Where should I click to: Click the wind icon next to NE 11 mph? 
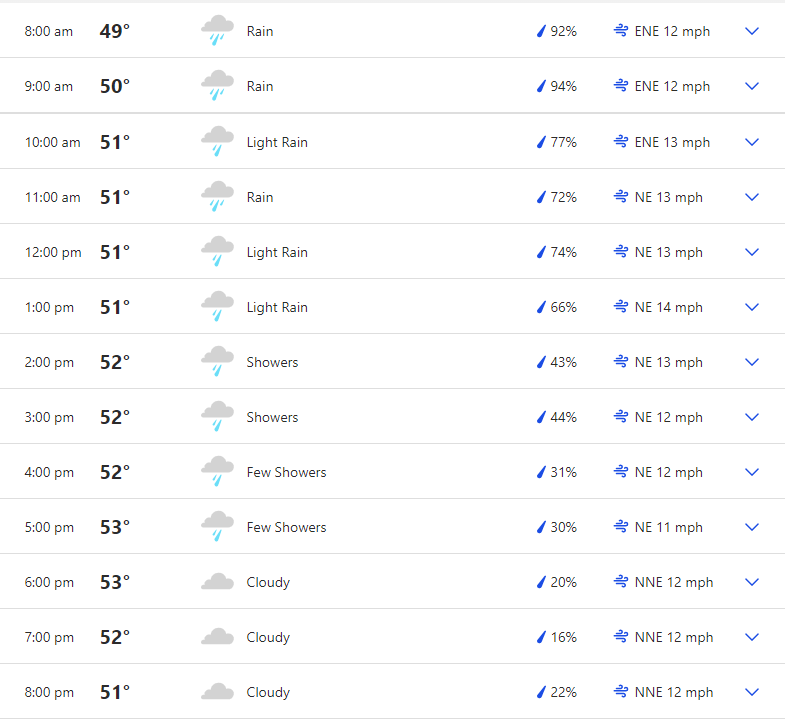621,527
